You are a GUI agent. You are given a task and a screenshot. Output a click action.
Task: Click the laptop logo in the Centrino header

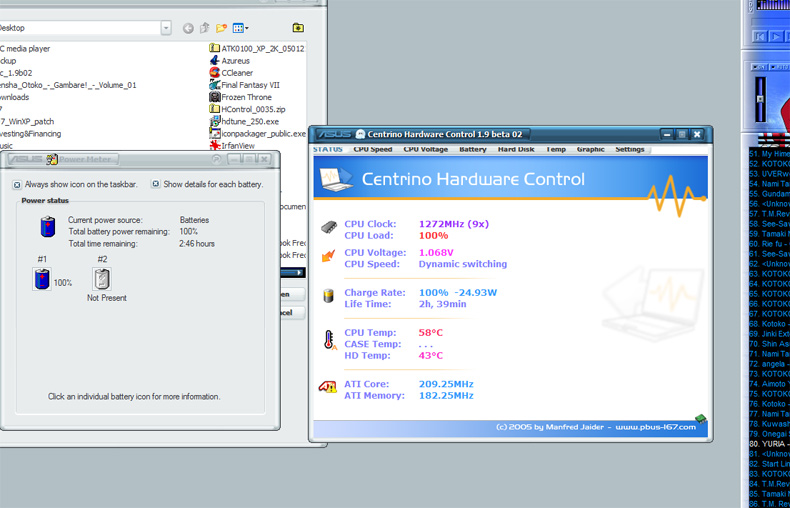[x=337, y=178]
